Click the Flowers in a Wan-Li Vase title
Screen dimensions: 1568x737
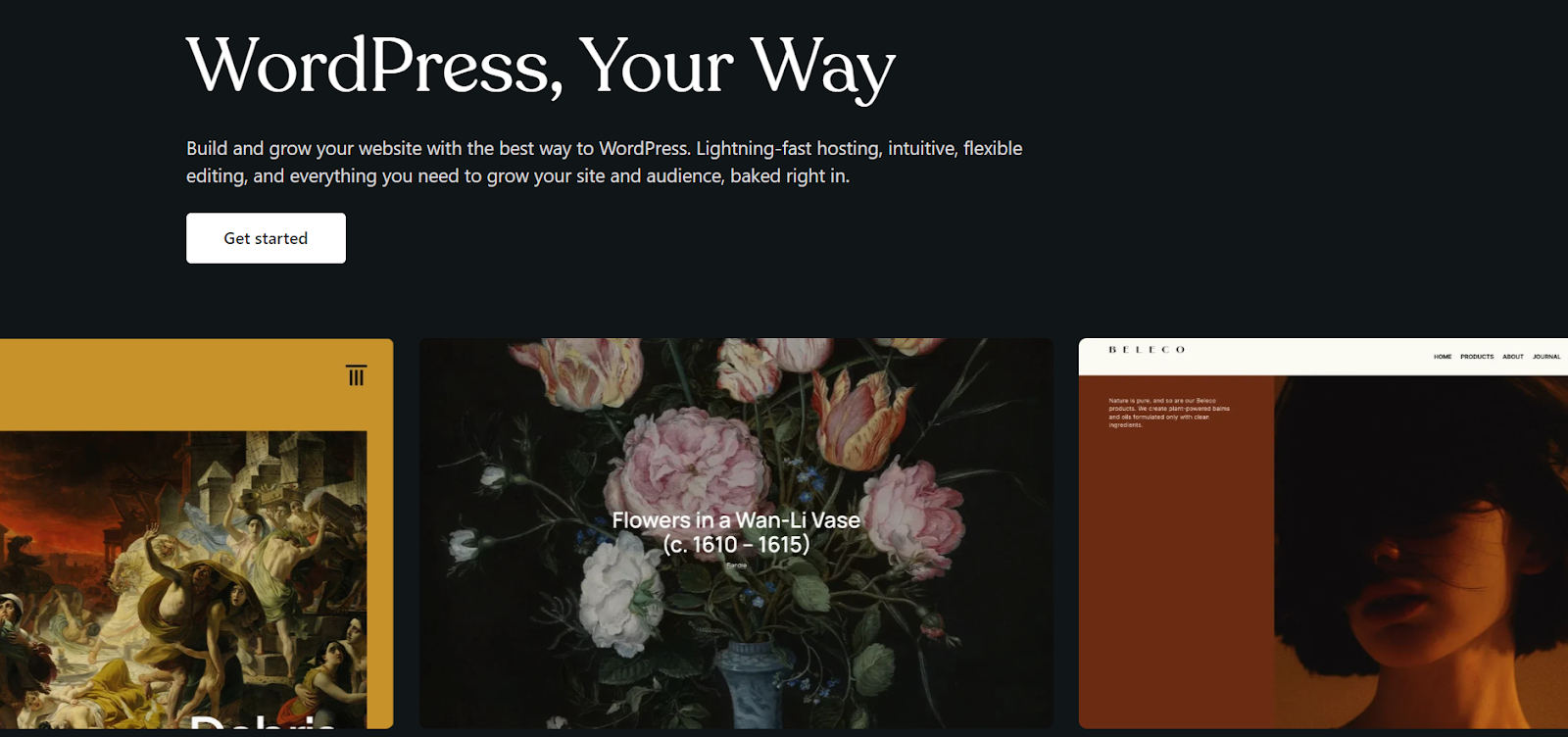(736, 532)
